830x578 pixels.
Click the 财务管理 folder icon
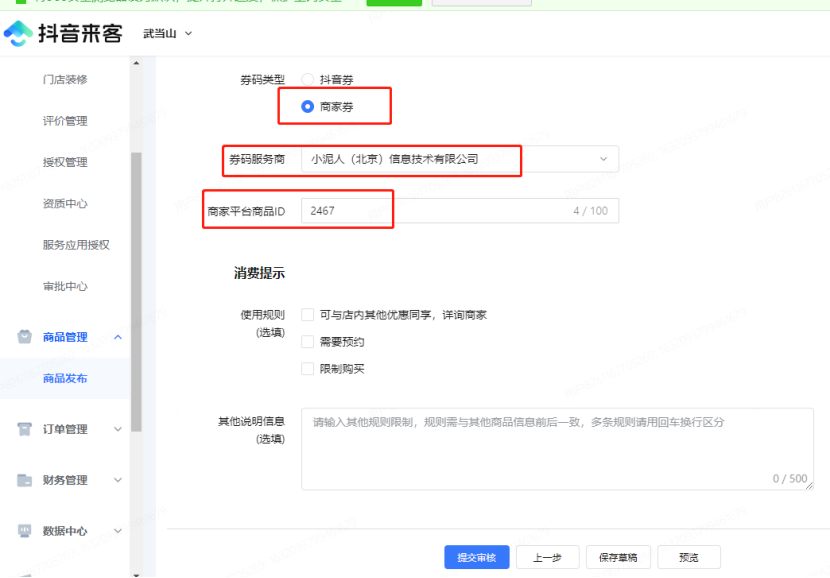(25, 480)
